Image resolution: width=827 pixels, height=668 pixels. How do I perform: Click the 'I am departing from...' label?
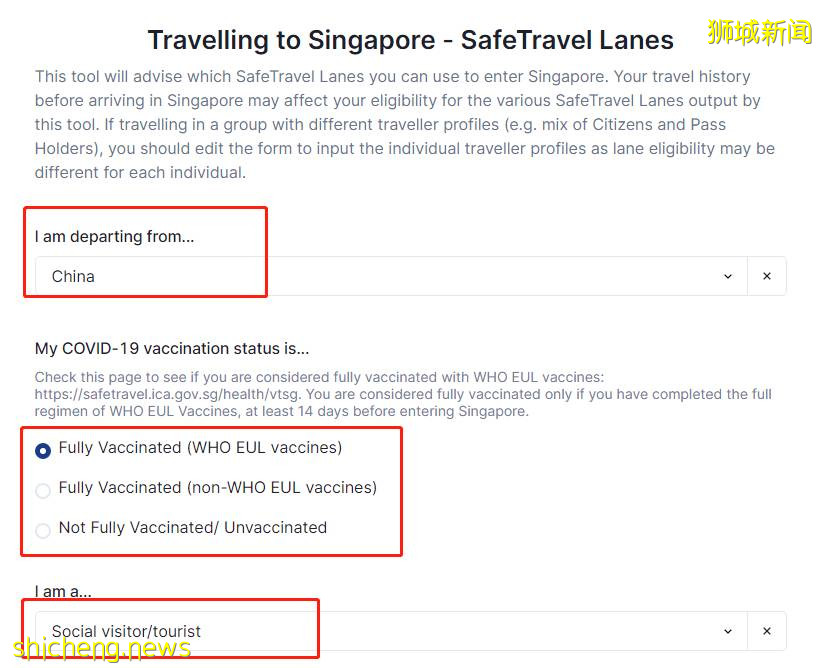[x=114, y=237]
